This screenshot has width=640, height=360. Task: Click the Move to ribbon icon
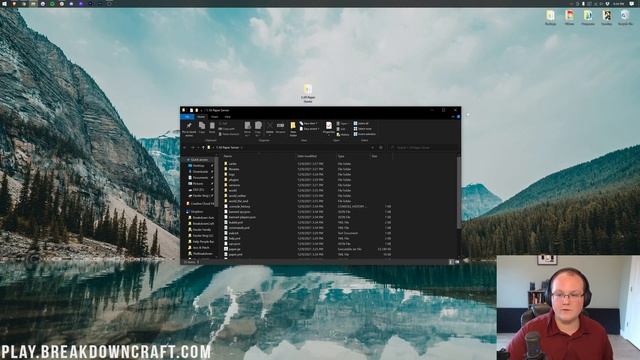pos(247,128)
